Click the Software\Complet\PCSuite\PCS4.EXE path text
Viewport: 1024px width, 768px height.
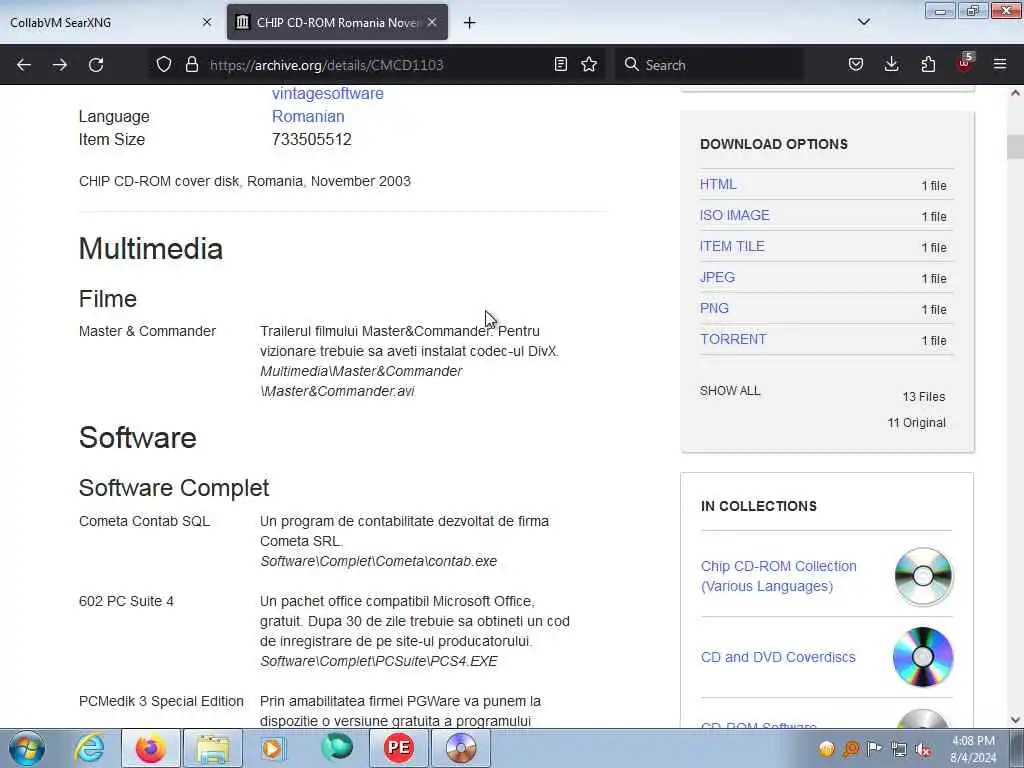[x=379, y=661]
